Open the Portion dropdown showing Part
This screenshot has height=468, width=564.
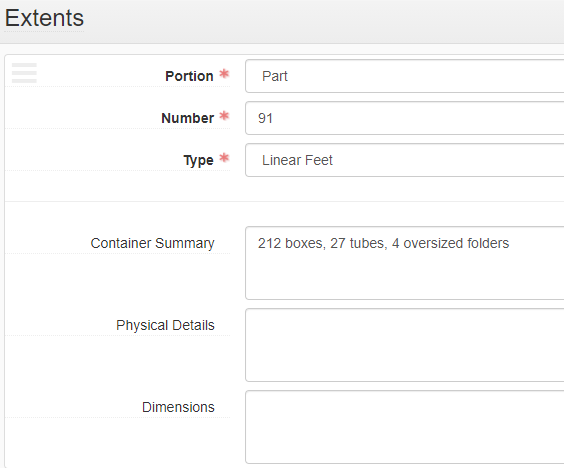pos(405,76)
